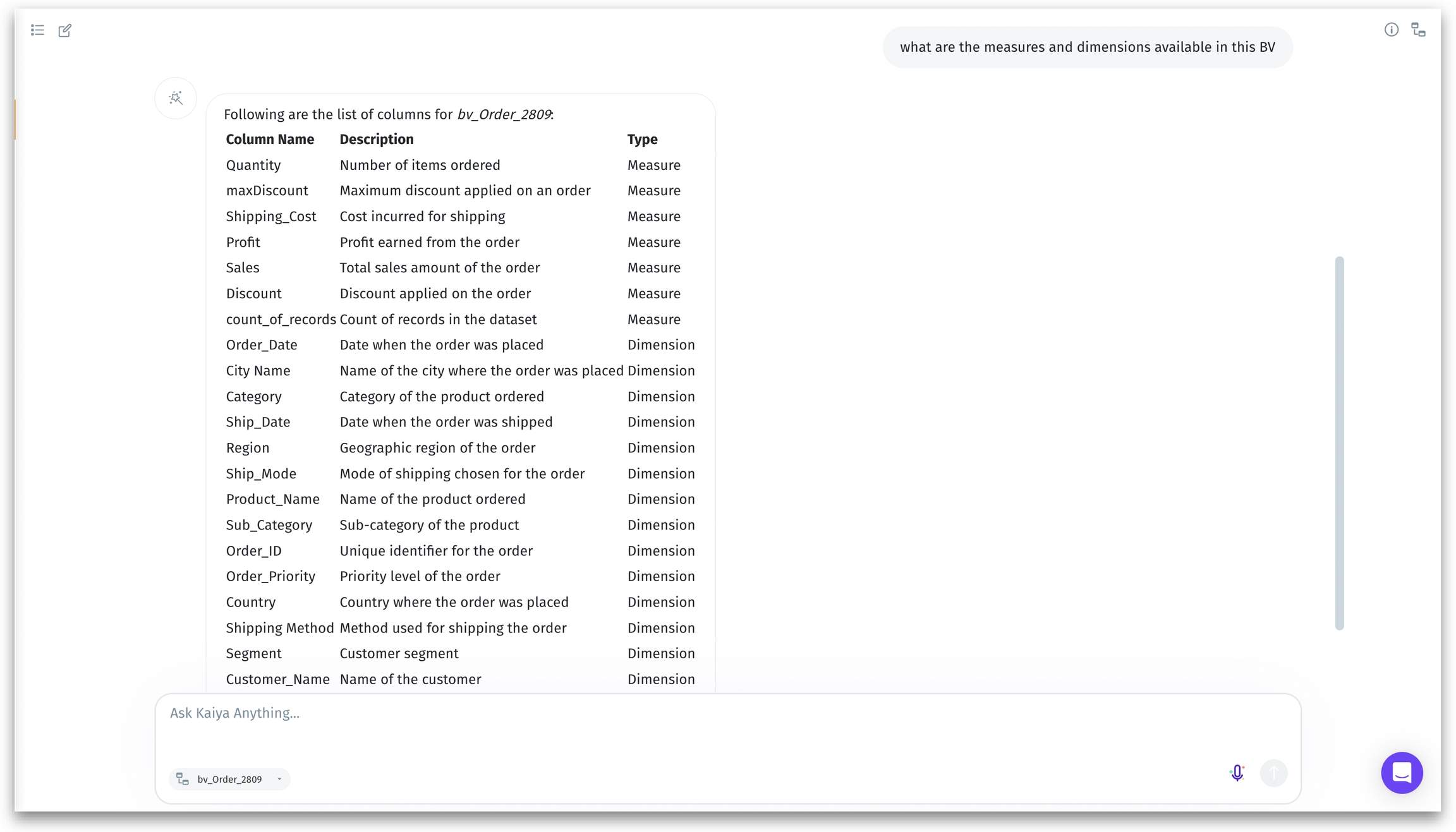Viewport: 1456px width, 832px height.
Task: Start a new chat with compose icon
Action: pyautogui.click(x=64, y=30)
